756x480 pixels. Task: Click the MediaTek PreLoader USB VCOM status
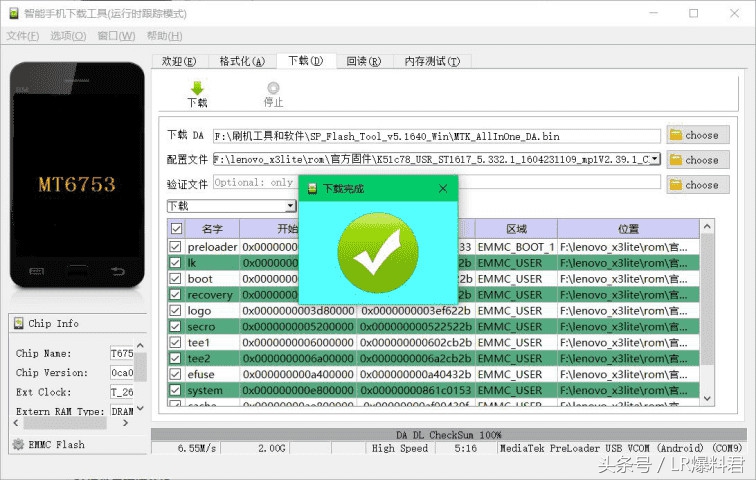click(x=621, y=448)
